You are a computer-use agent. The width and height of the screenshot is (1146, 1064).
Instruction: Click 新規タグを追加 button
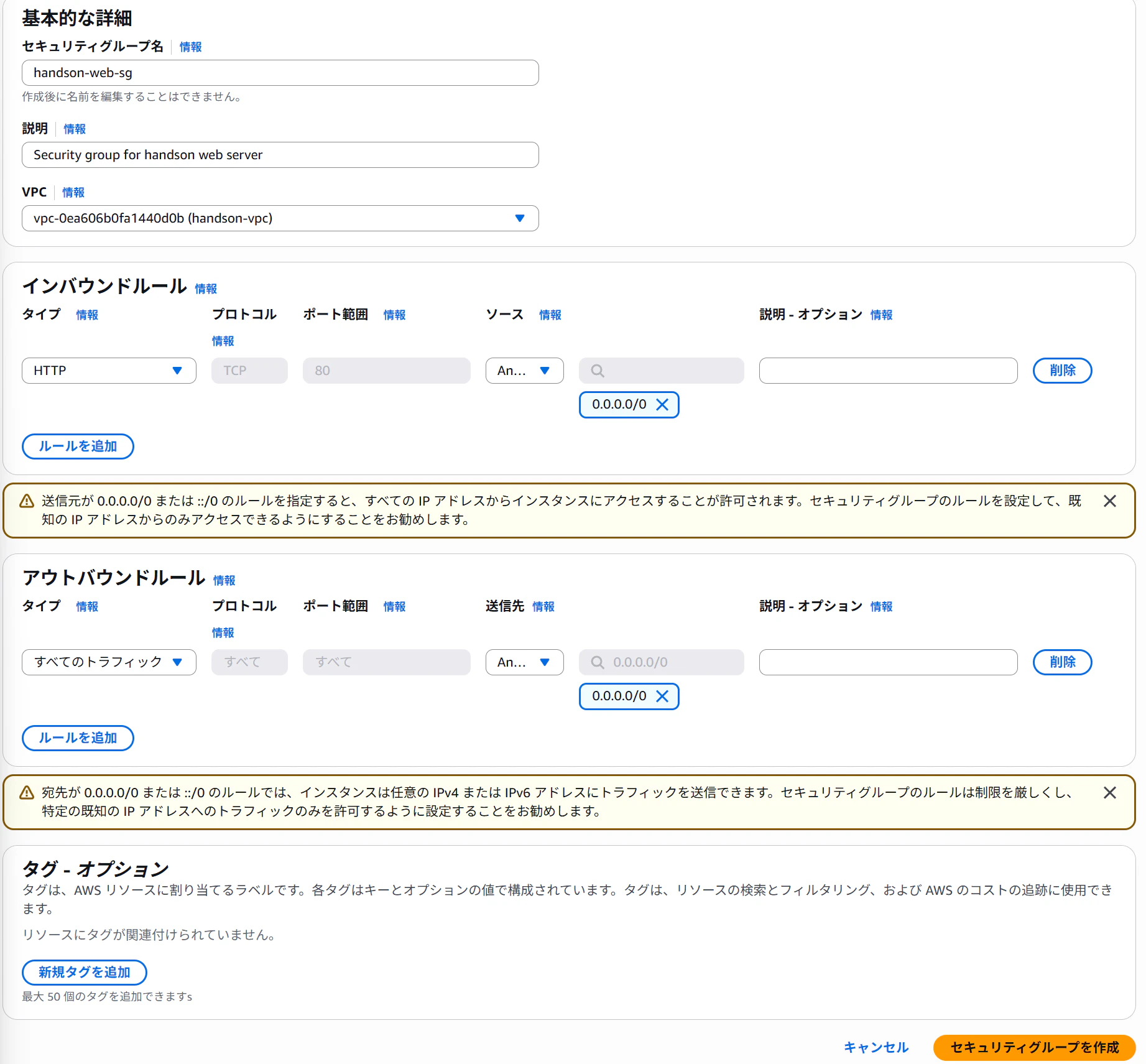85,973
